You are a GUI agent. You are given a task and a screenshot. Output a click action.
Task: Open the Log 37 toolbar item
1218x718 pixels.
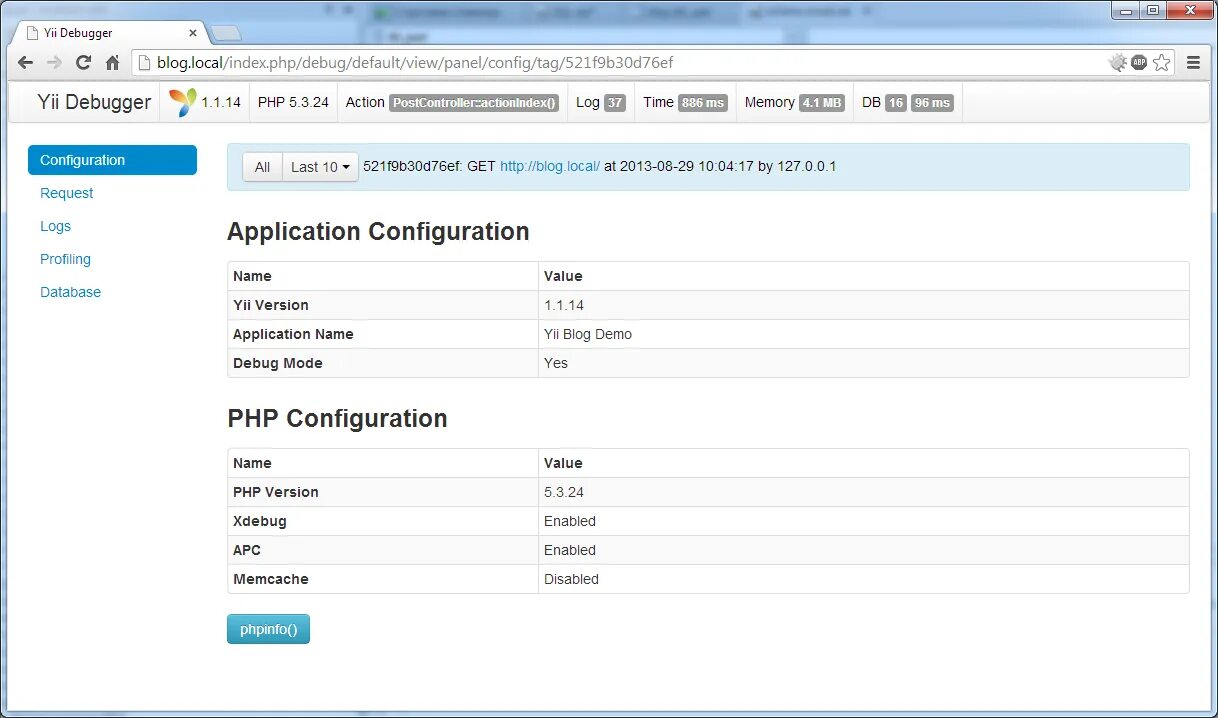click(x=601, y=102)
